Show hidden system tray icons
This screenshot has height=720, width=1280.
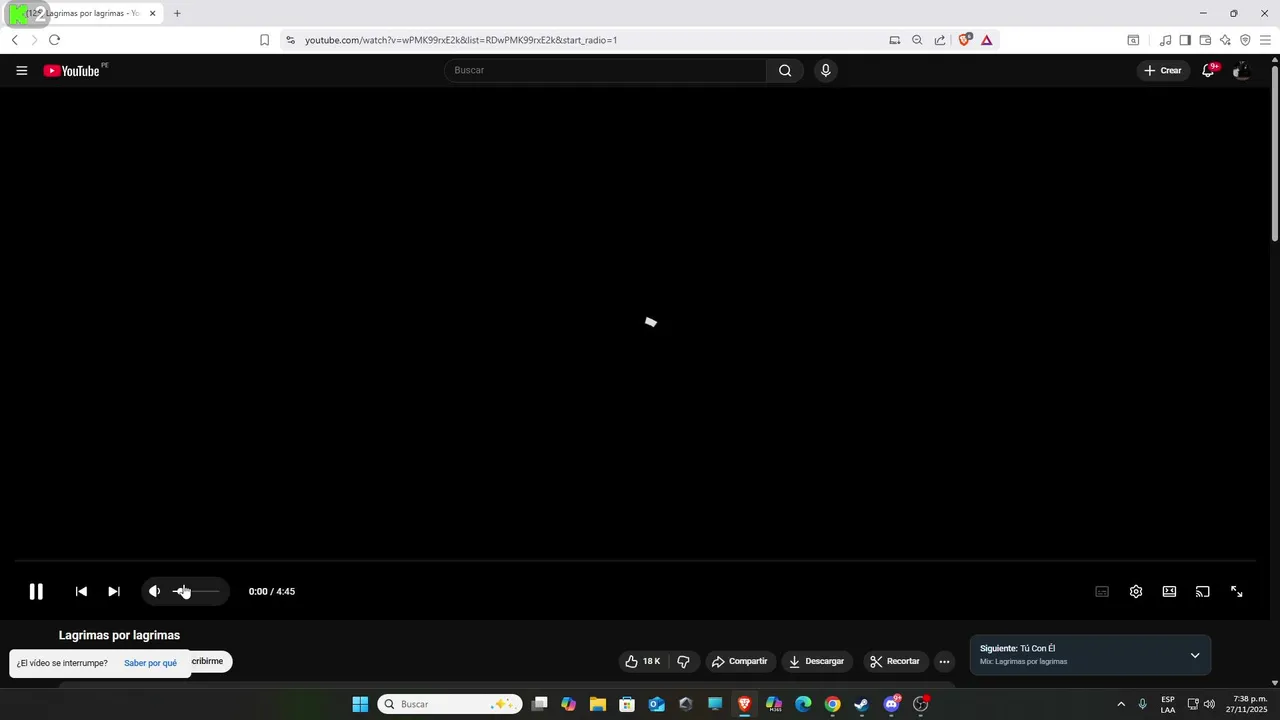(x=1121, y=704)
